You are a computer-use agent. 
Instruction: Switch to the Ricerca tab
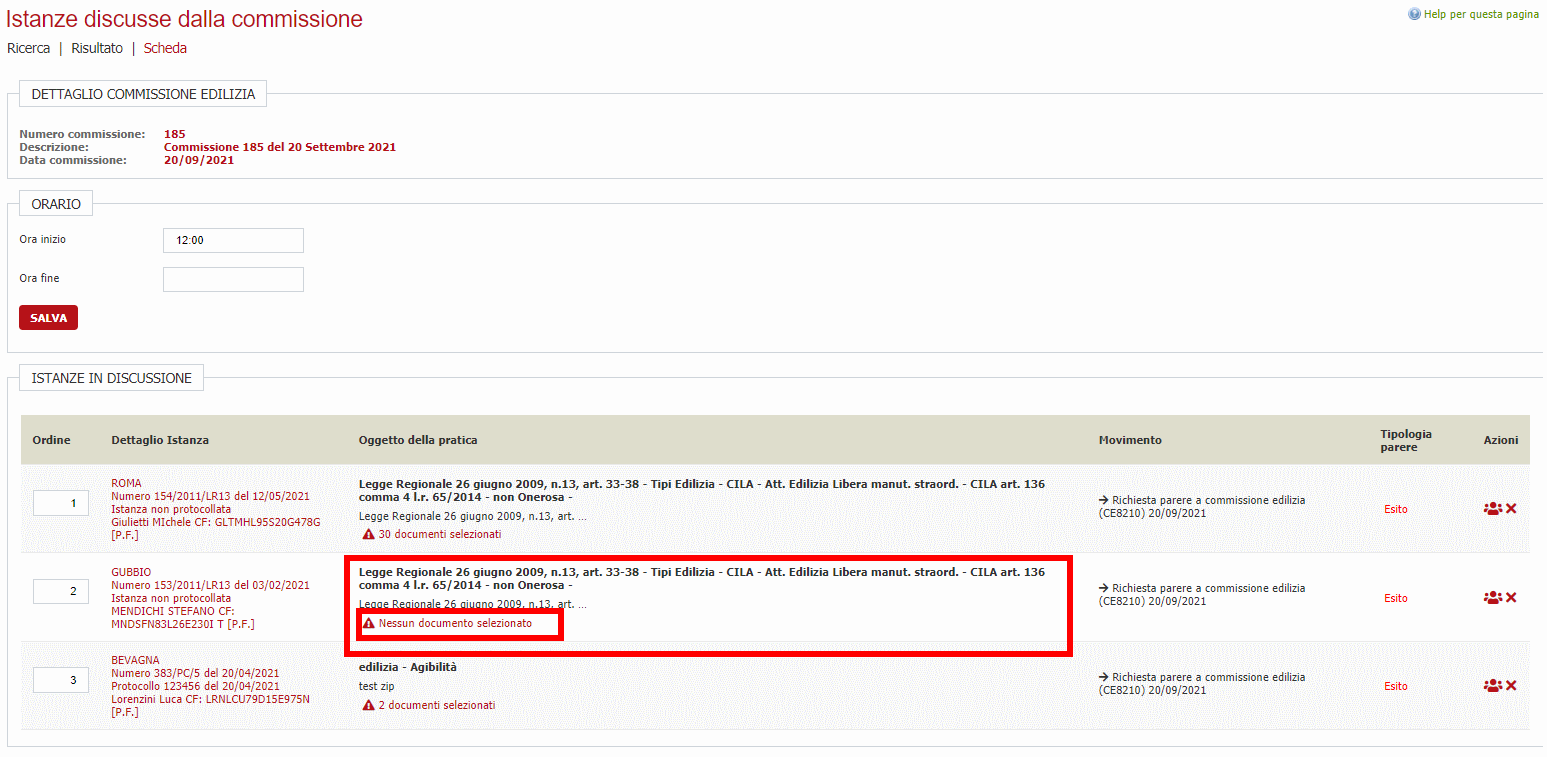[28, 48]
